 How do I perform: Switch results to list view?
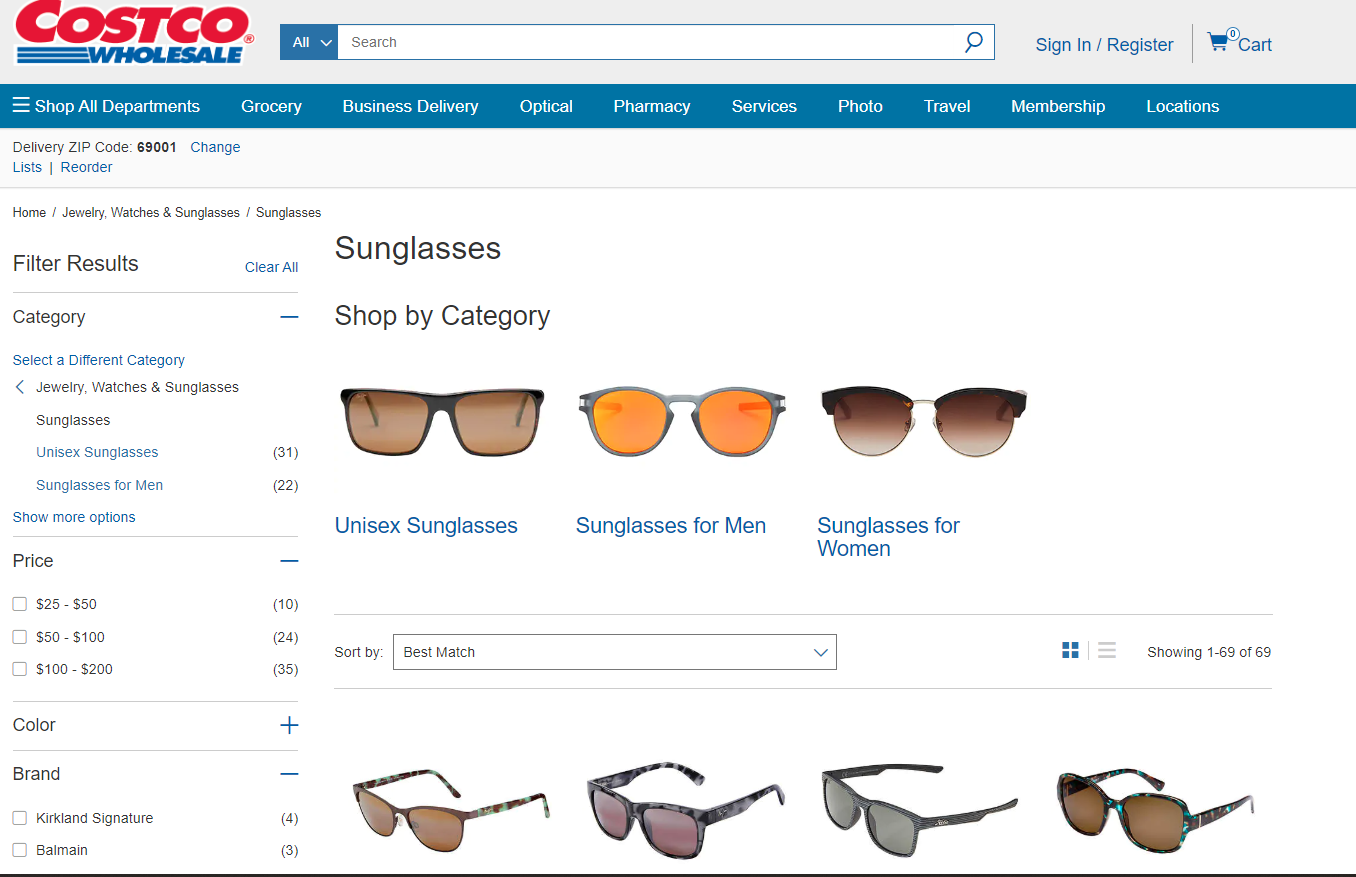[x=1106, y=650]
